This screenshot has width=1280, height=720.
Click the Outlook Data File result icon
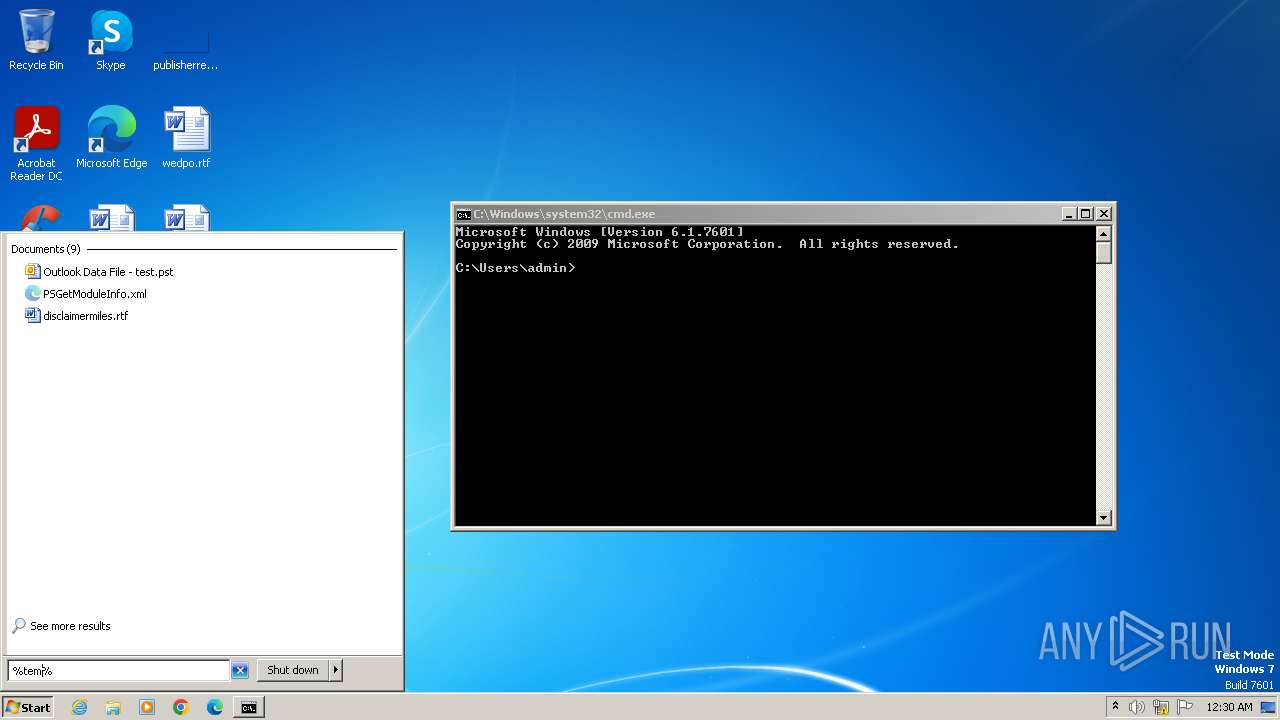32,272
